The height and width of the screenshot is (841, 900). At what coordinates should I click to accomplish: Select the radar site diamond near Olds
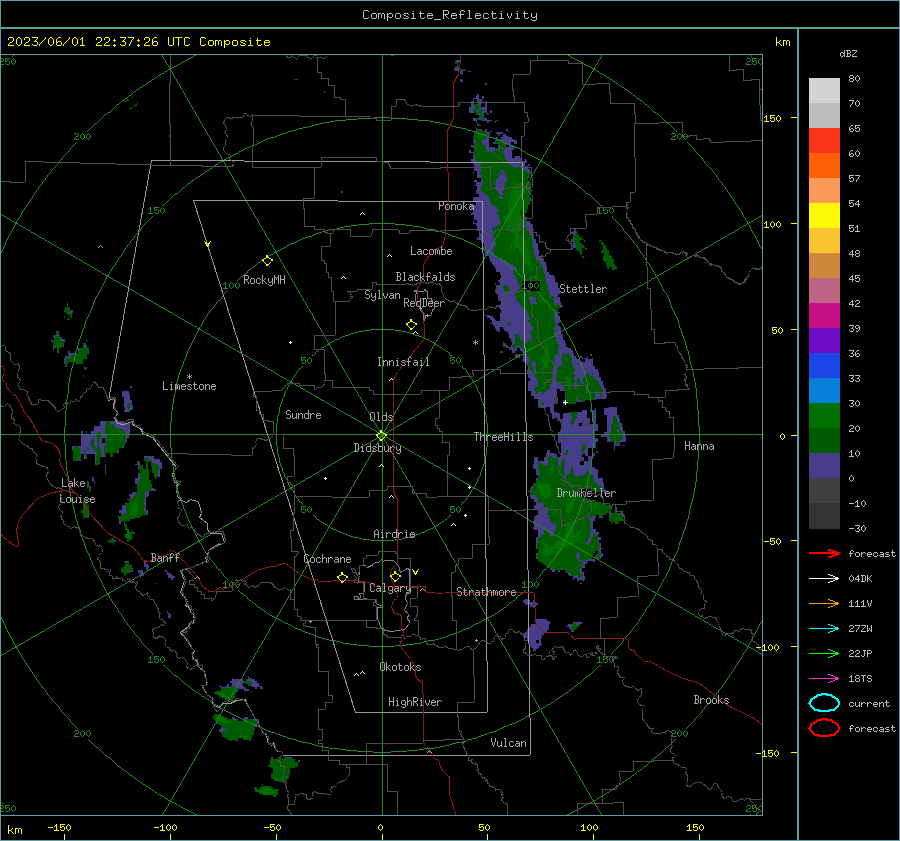click(382, 436)
